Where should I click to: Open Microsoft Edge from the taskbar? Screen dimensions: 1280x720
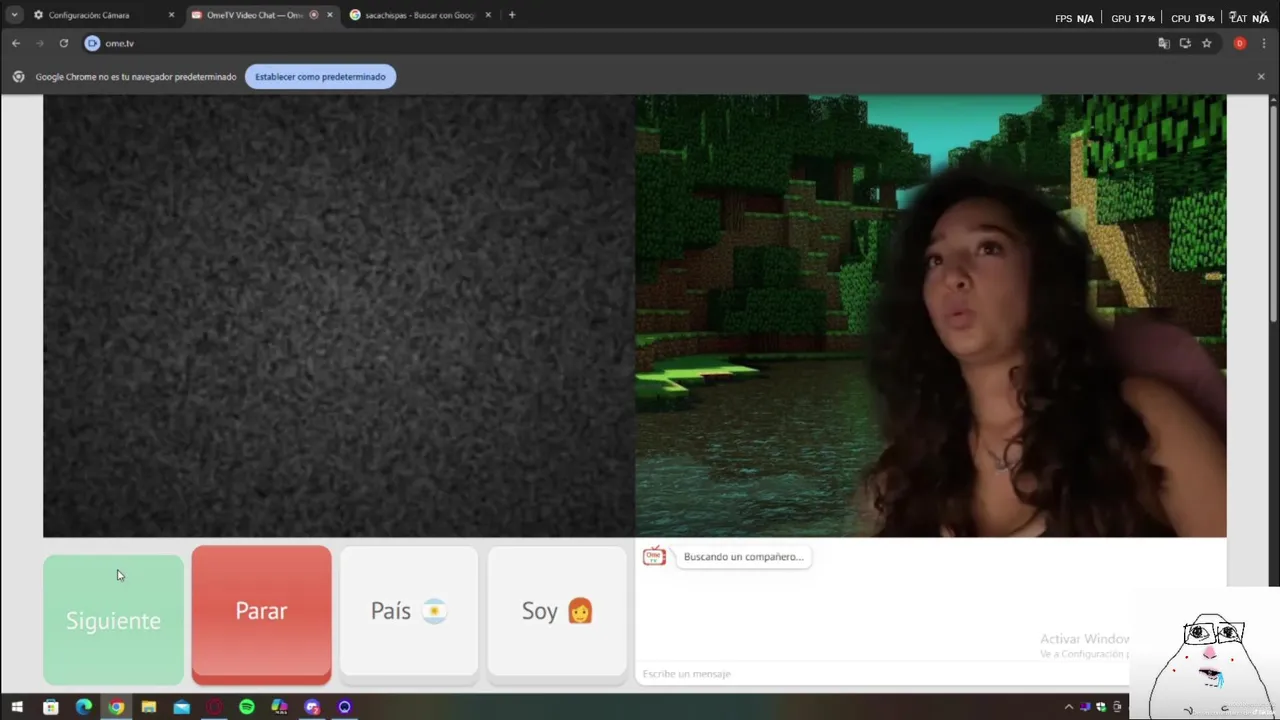click(x=84, y=707)
